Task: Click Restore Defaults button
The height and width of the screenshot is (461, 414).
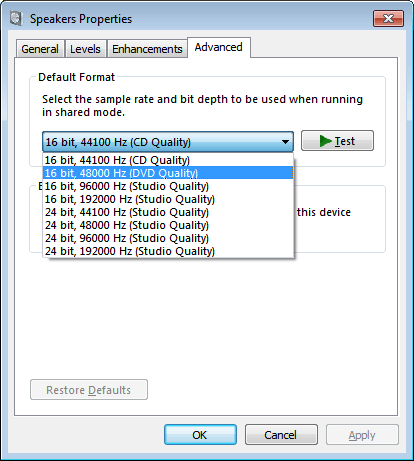Action: [x=89, y=390]
